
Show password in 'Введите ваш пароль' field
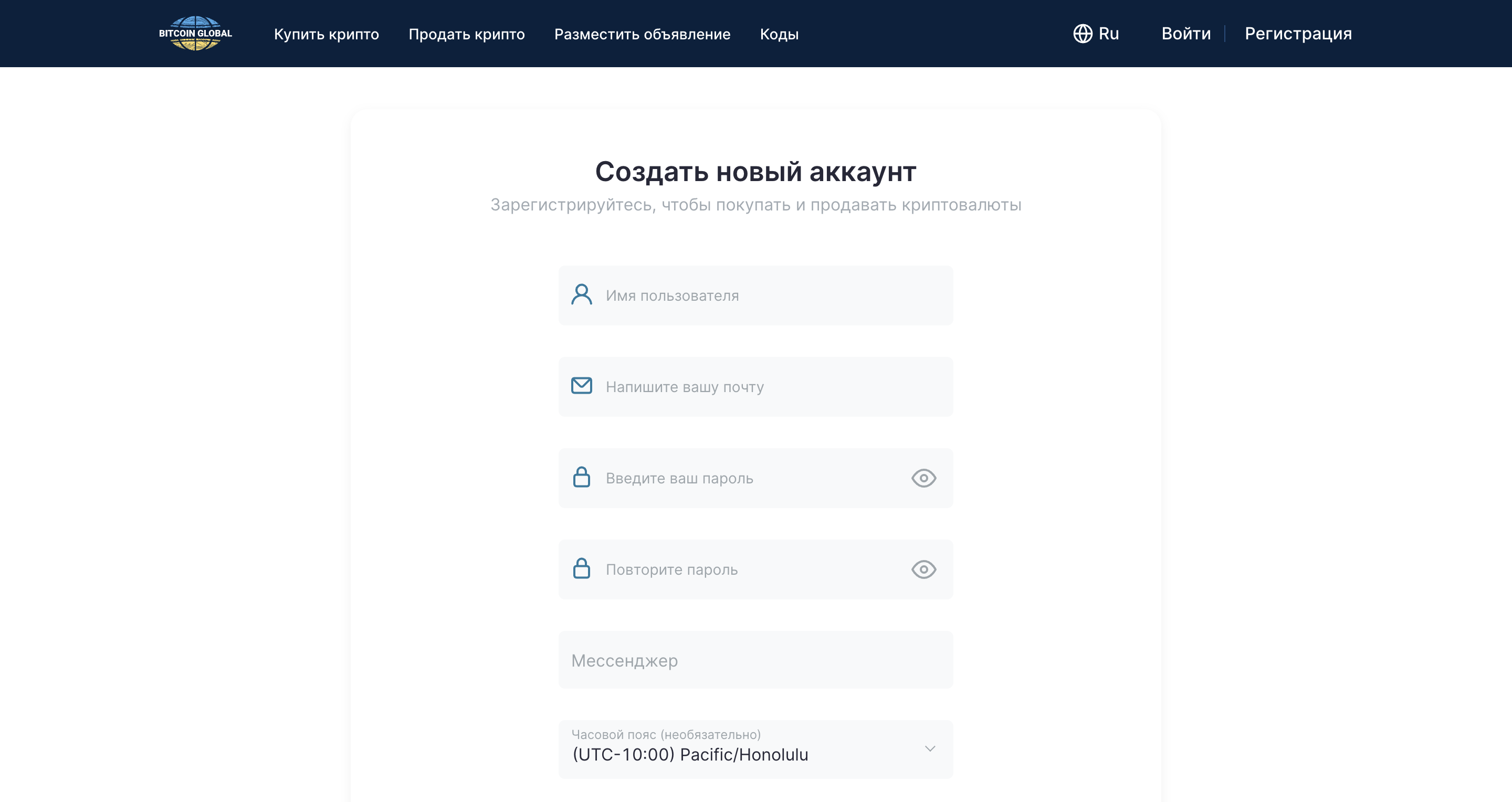click(923, 478)
